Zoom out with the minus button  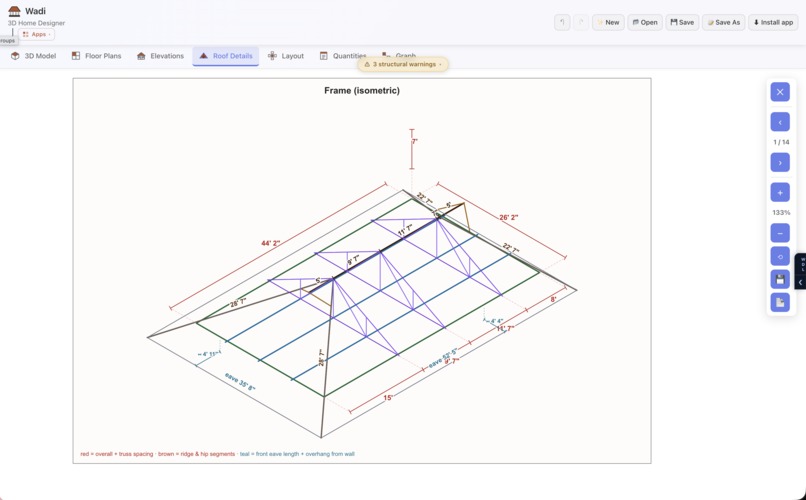click(780, 233)
